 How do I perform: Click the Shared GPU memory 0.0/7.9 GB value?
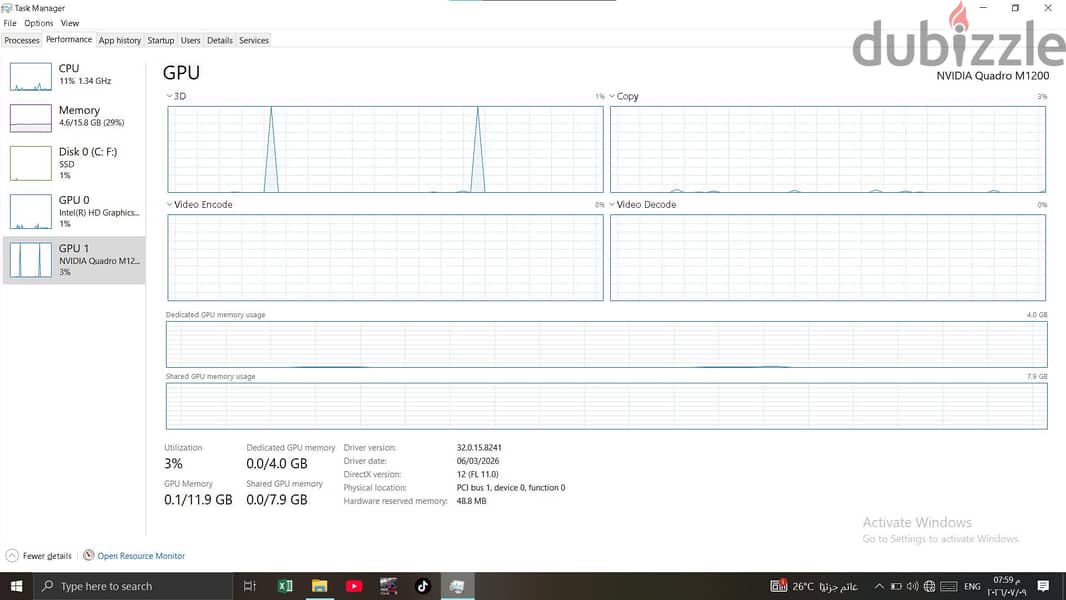pyautogui.click(x=277, y=499)
